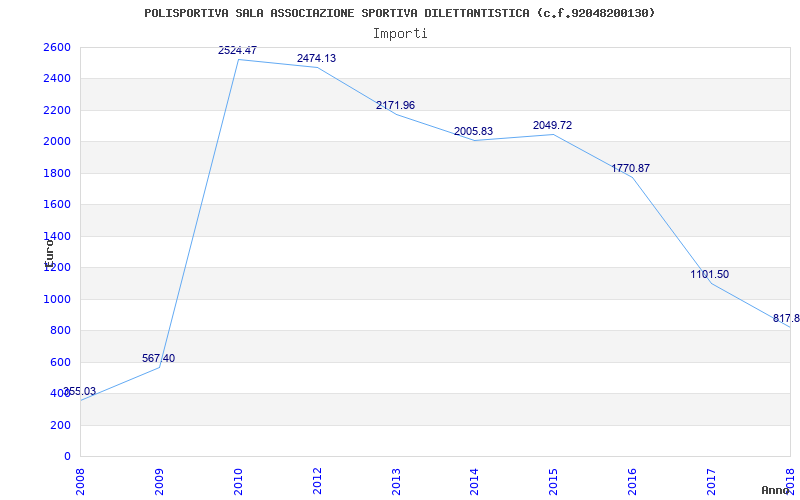
Task: Click x-axis year 2008
Action: point(81,482)
